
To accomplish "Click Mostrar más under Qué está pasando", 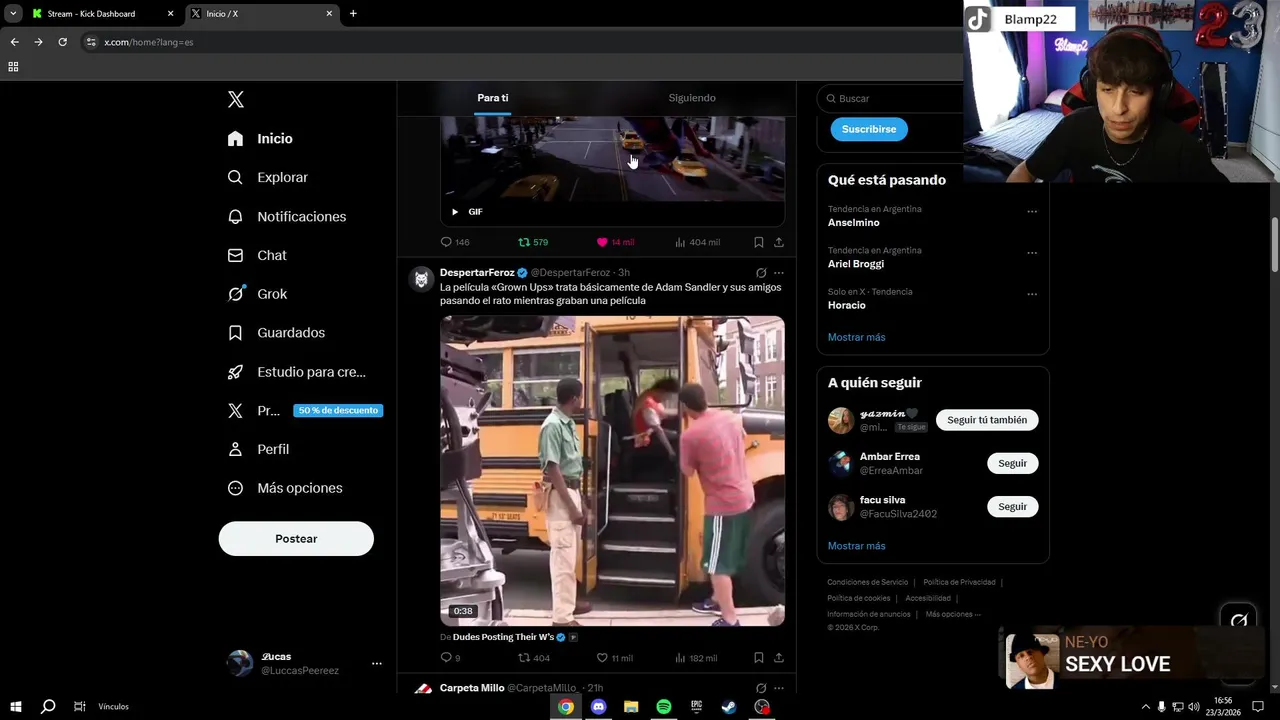I will pos(857,337).
